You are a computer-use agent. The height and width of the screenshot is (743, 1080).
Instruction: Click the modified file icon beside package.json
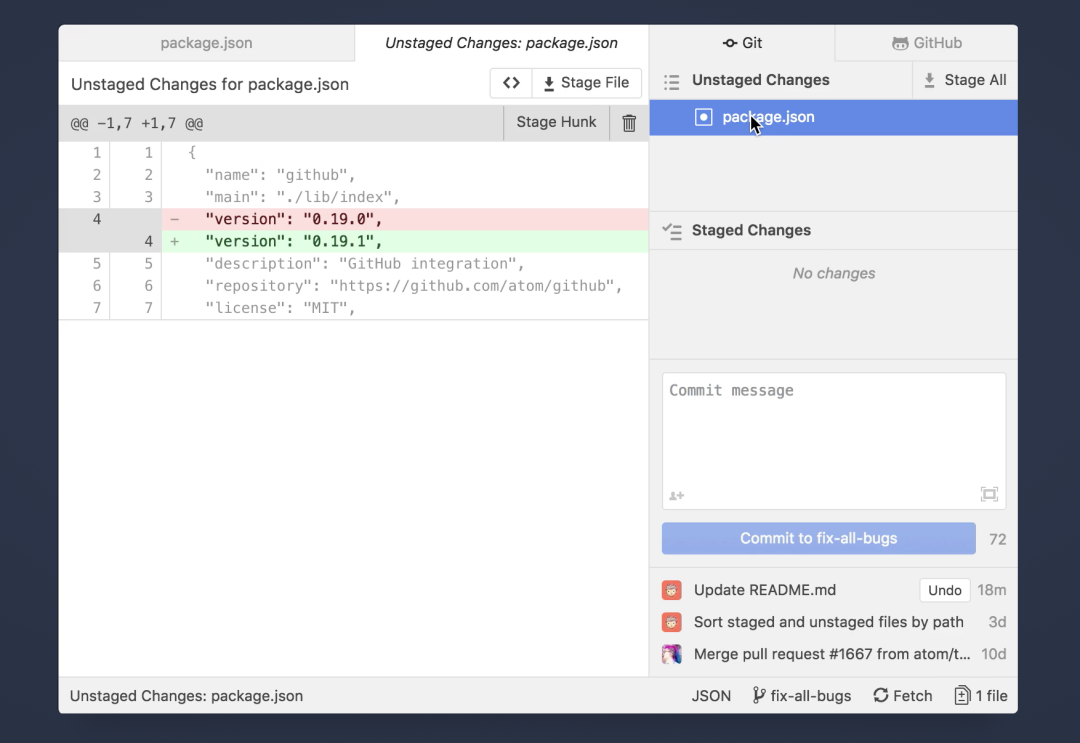[x=703, y=117]
